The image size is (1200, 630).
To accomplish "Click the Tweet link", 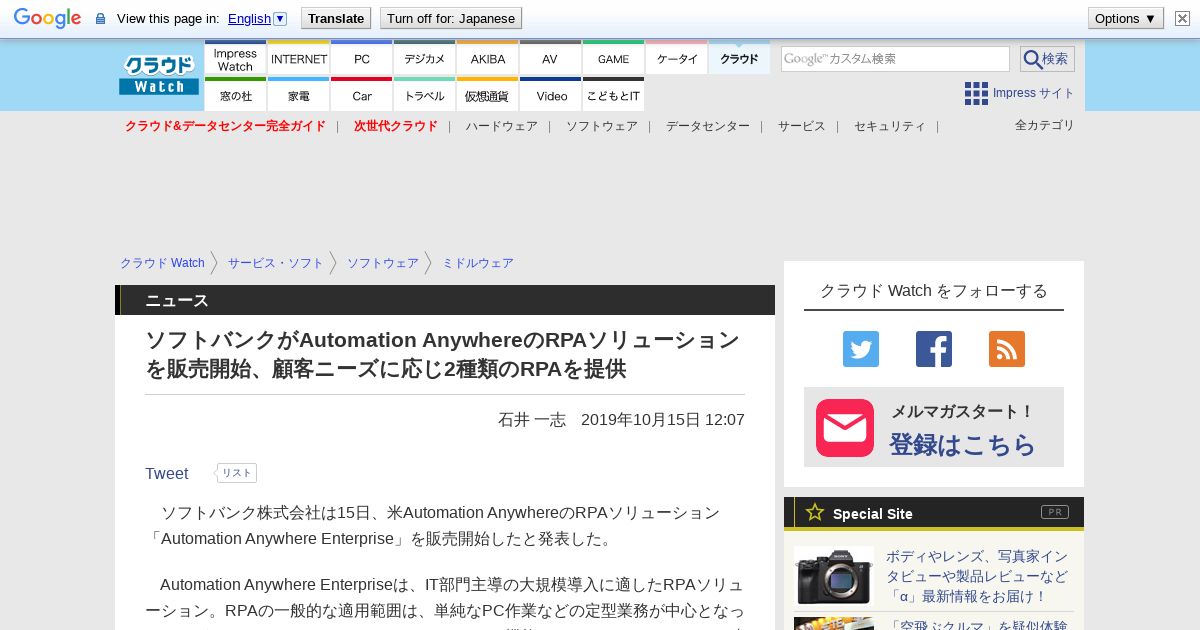I will pyautogui.click(x=167, y=473).
